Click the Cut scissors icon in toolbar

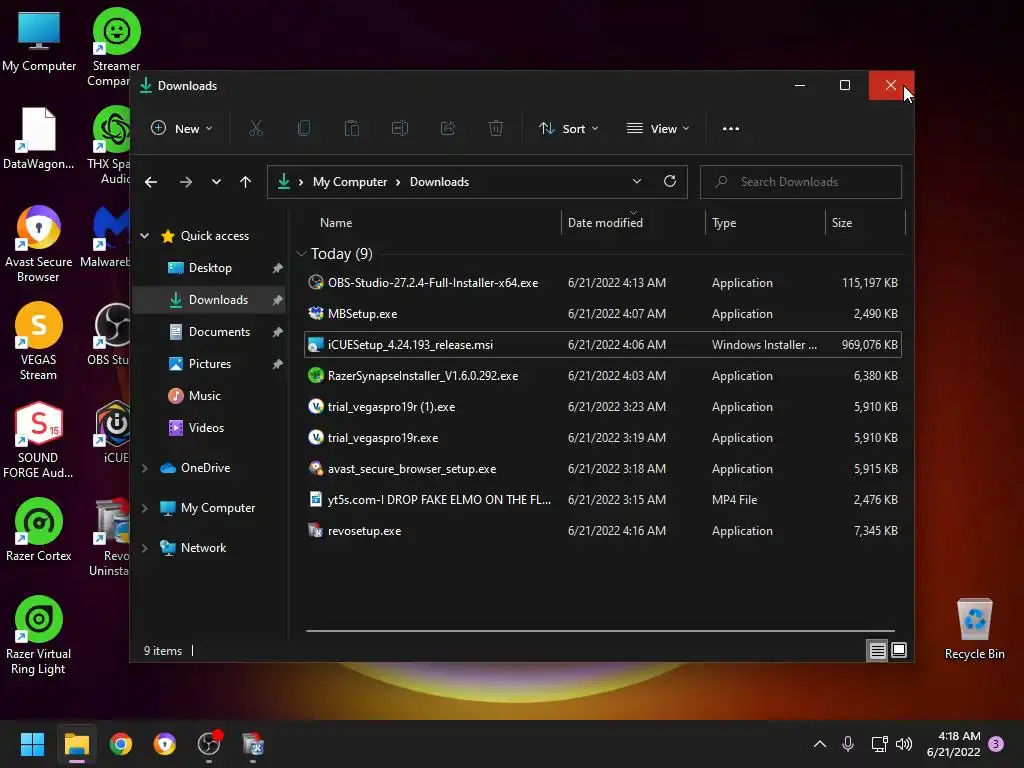255,129
